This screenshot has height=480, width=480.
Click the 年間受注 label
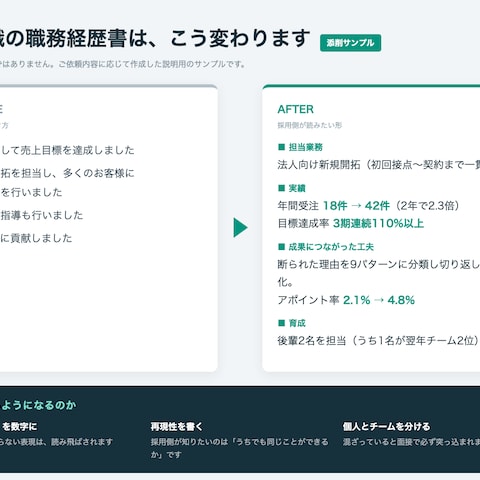coord(298,206)
